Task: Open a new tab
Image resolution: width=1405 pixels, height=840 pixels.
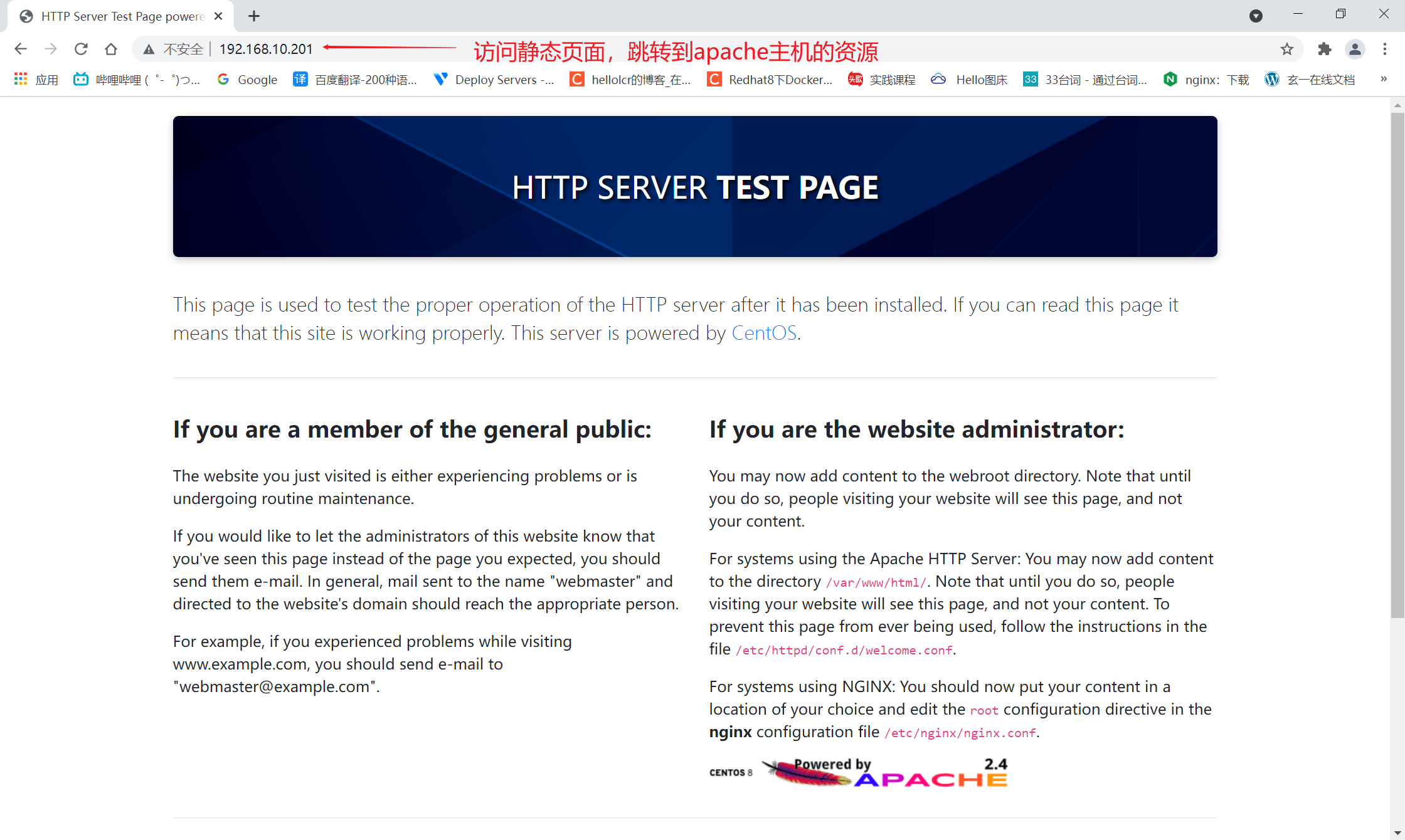Action: tap(254, 16)
